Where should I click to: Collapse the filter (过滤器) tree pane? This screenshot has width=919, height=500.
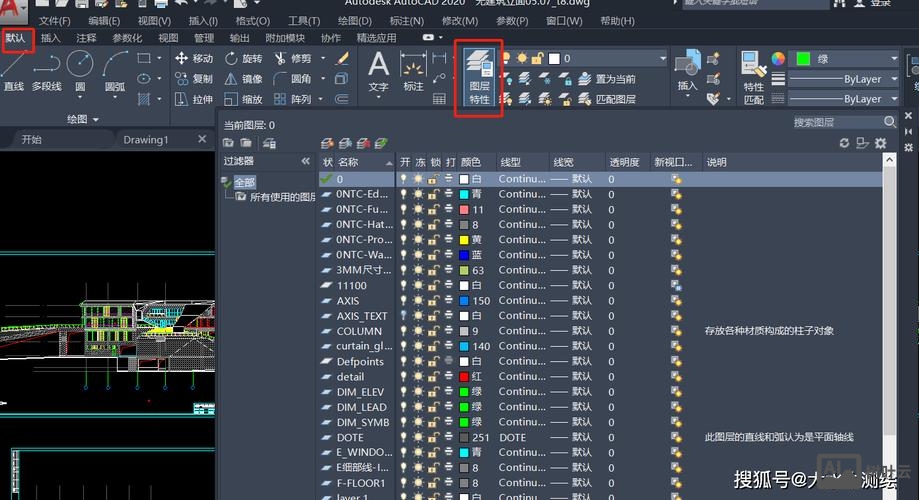click(305, 161)
